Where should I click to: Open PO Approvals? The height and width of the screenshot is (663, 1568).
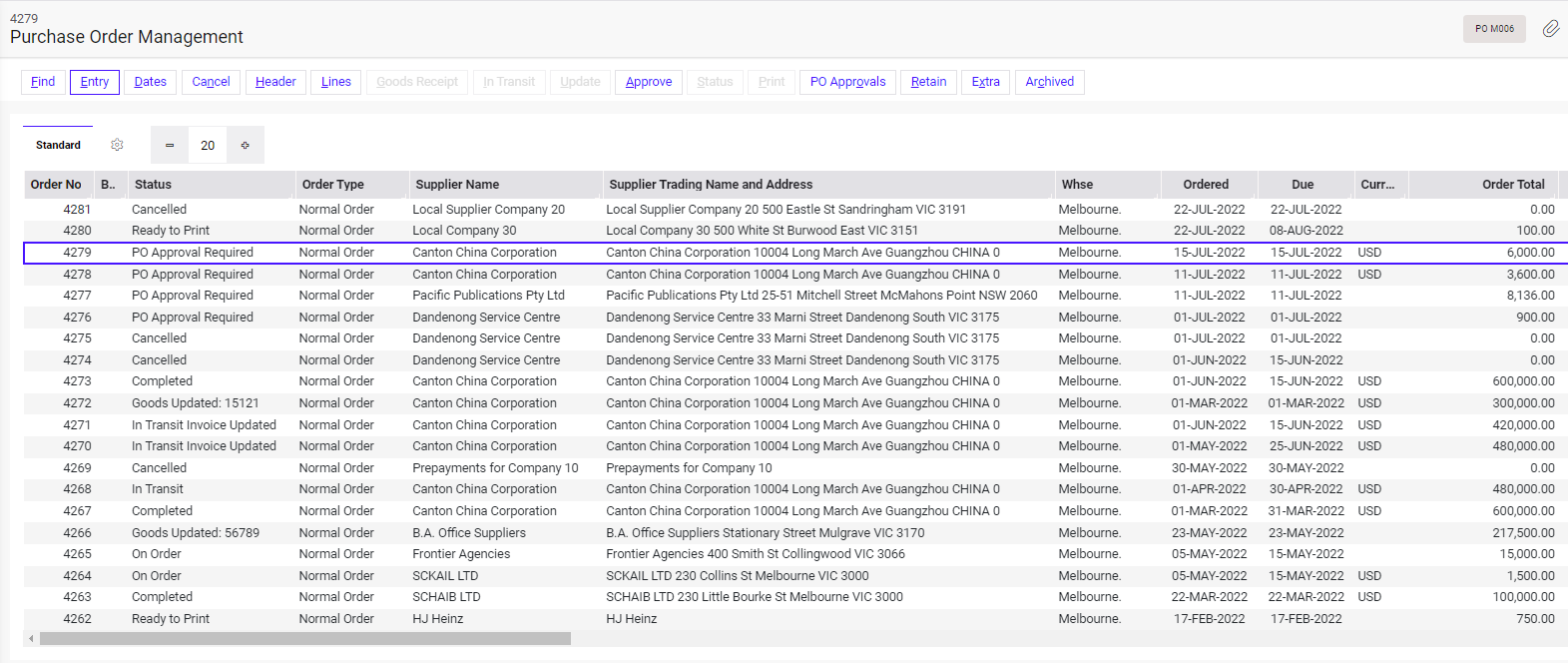[x=847, y=82]
